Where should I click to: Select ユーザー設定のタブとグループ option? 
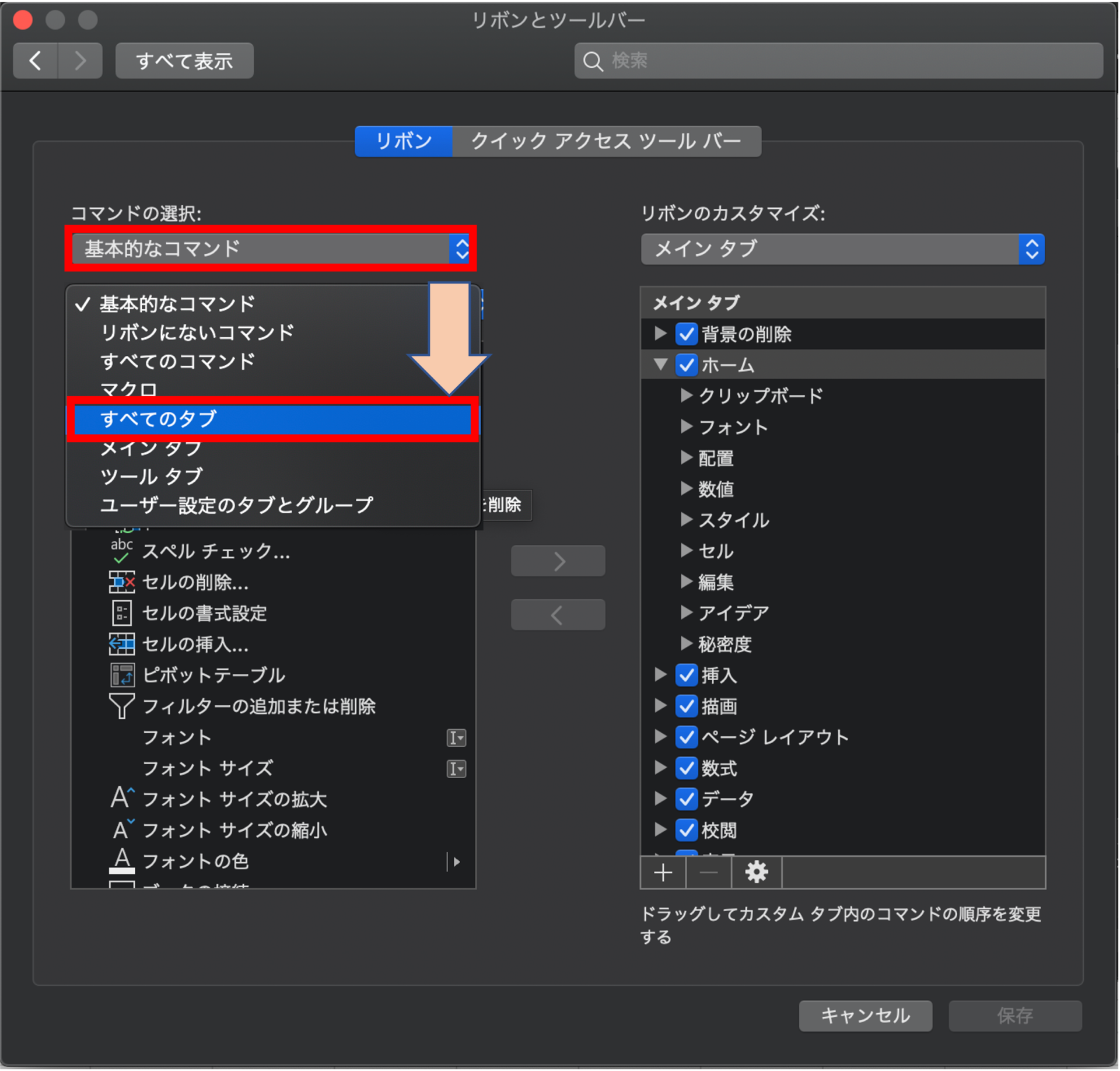(273, 506)
